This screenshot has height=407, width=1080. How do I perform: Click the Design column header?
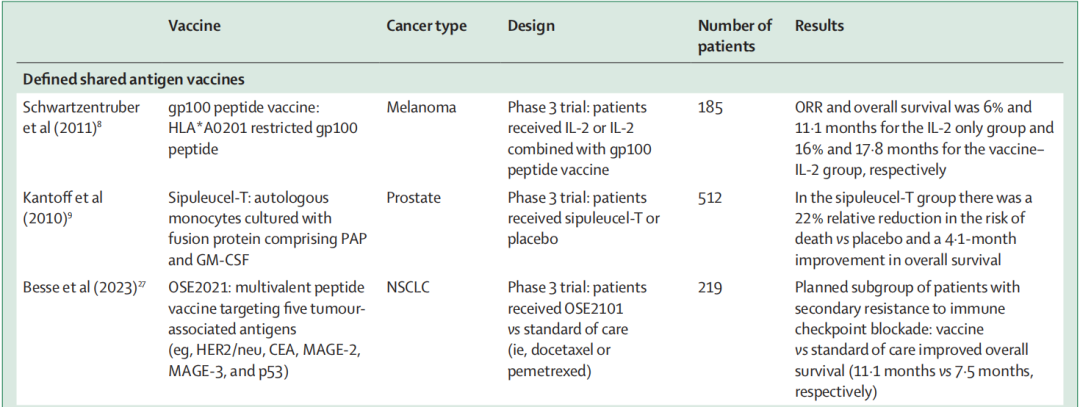[x=532, y=26]
